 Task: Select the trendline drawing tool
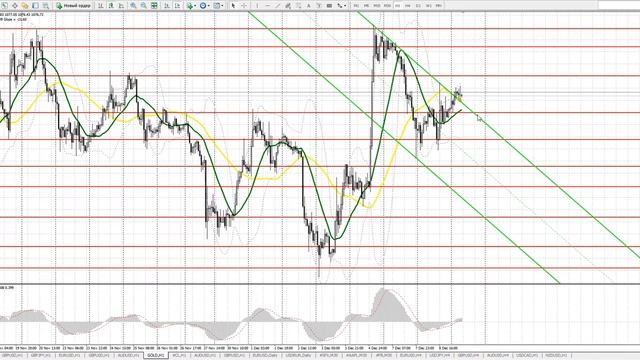point(278,6)
